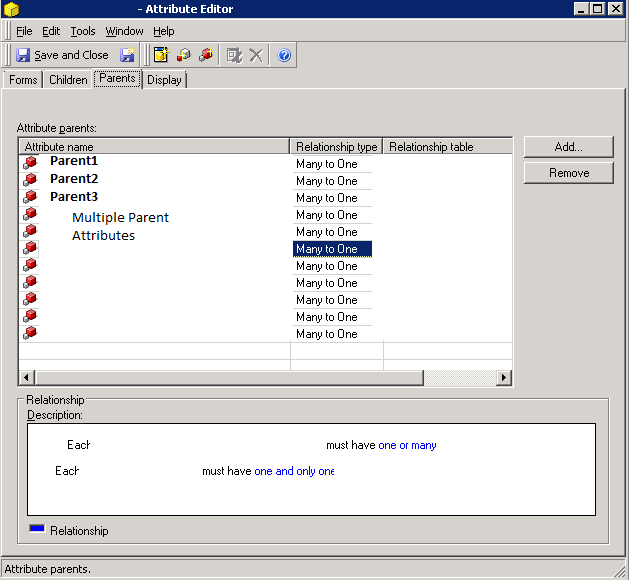Click the Save and New disk icon

tap(128, 55)
